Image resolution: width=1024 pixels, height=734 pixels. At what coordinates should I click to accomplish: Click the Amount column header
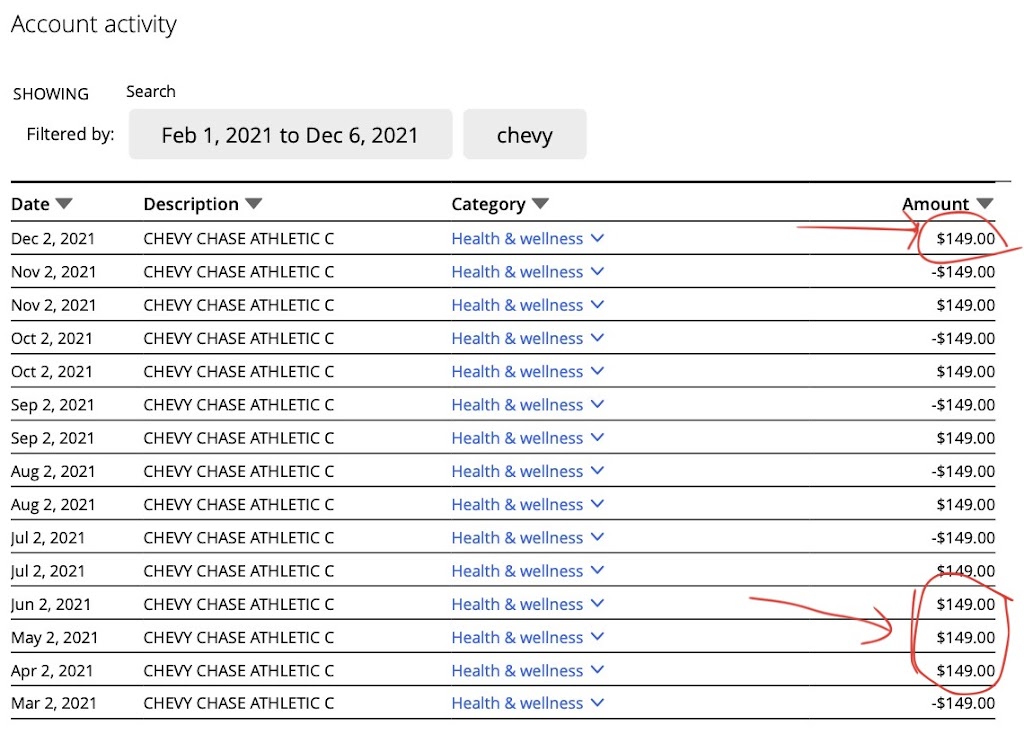point(935,204)
